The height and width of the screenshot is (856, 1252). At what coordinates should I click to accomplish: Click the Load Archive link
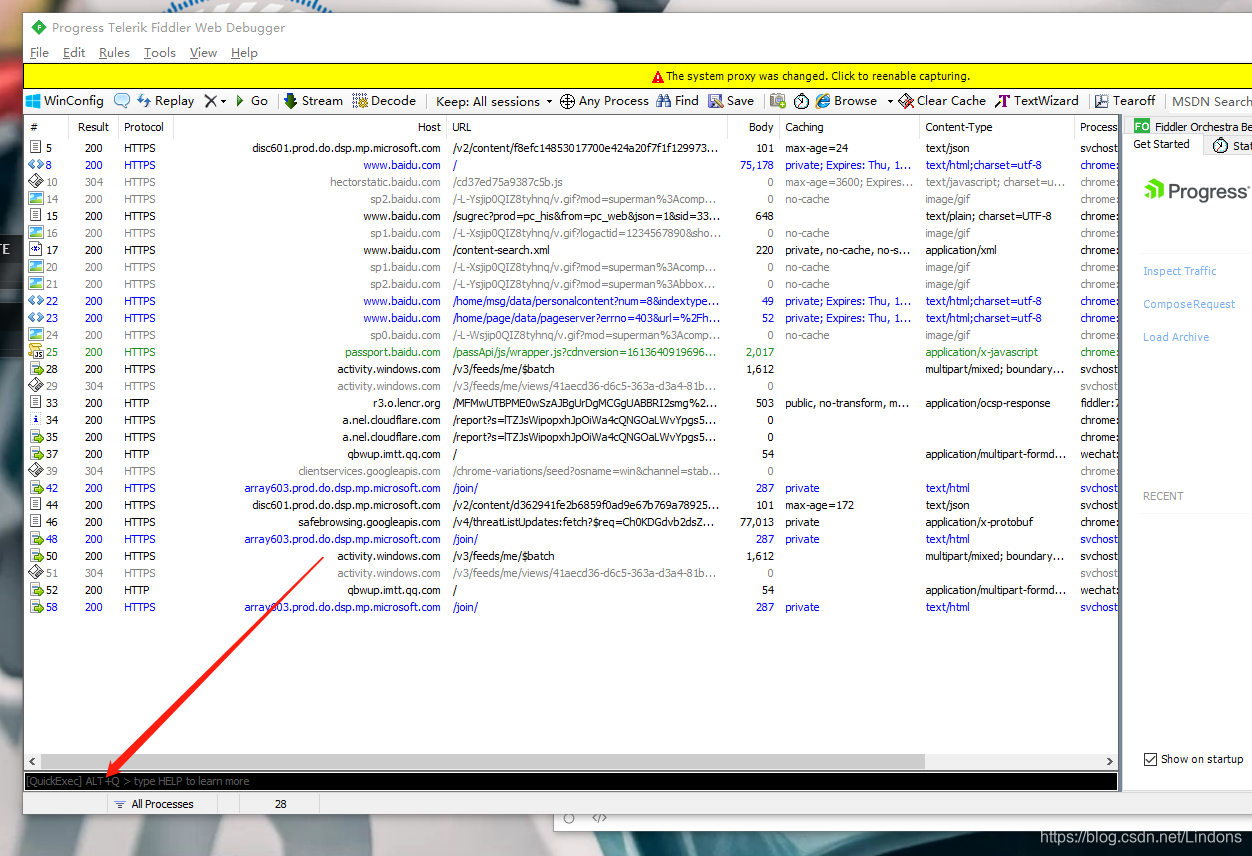point(1176,337)
